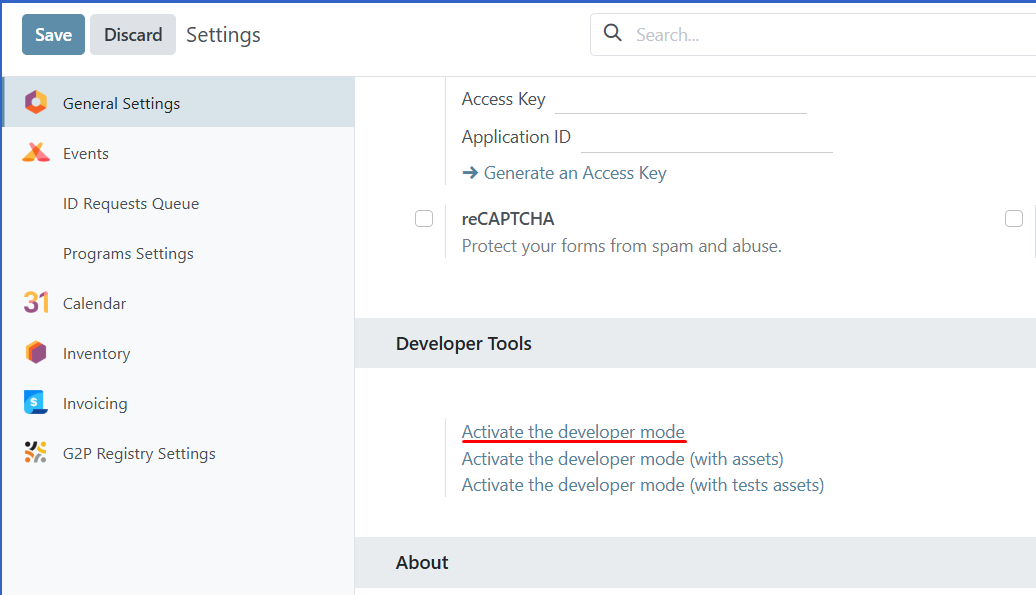
Task: Click the Calendar icon
Action: pyautogui.click(x=35, y=302)
